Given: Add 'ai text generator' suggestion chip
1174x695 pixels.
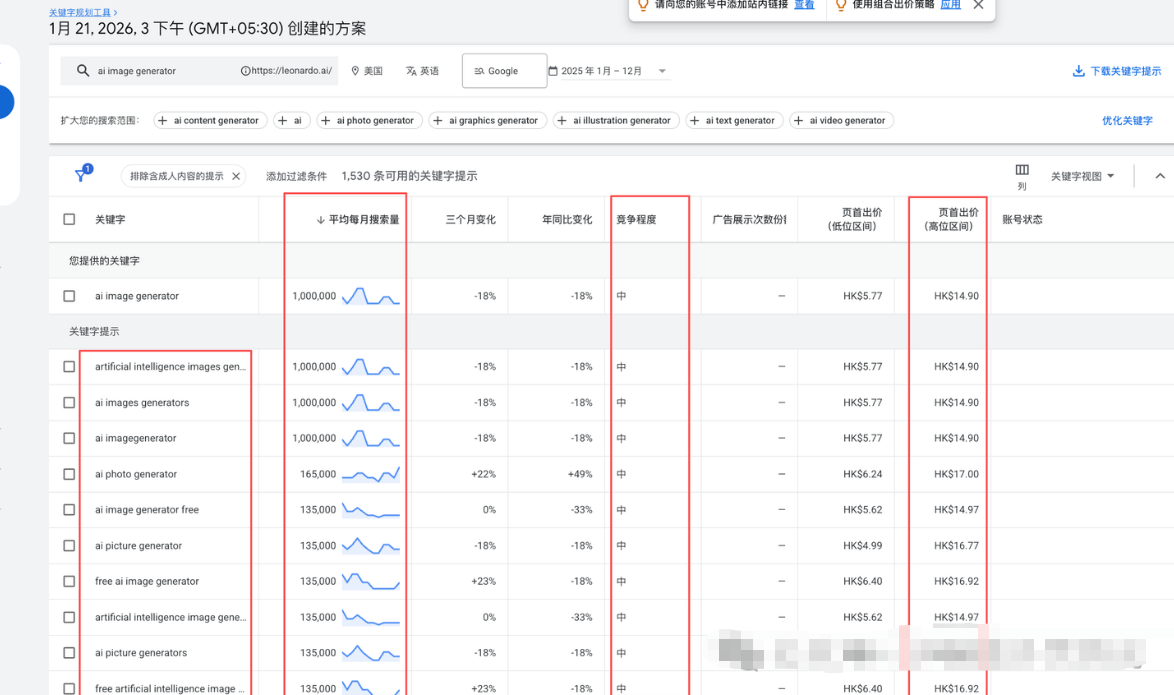Looking at the screenshot, I should coord(735,121).
